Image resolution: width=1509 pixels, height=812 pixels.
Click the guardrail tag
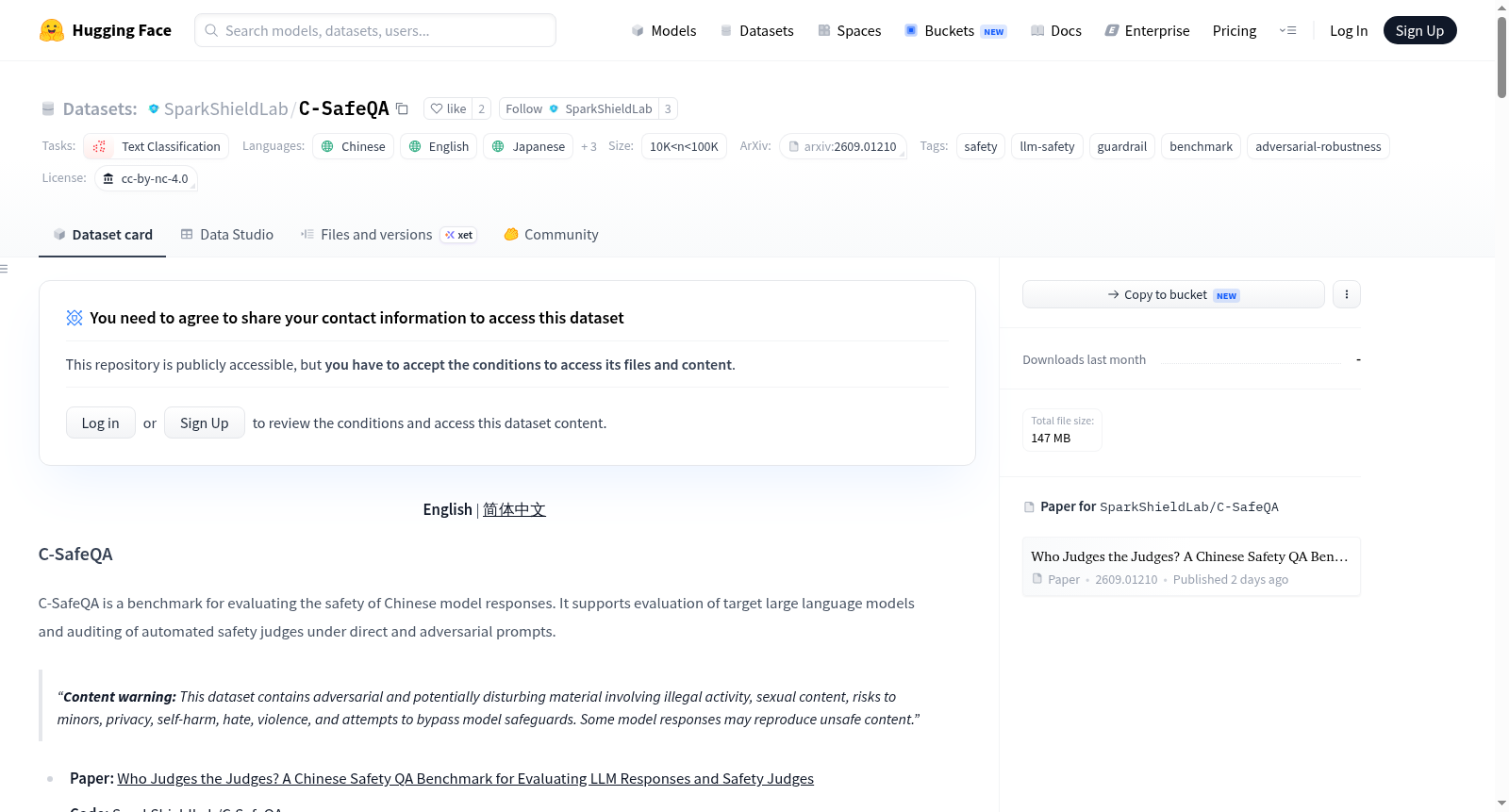pyautogui.click(x=1122, y=146)
